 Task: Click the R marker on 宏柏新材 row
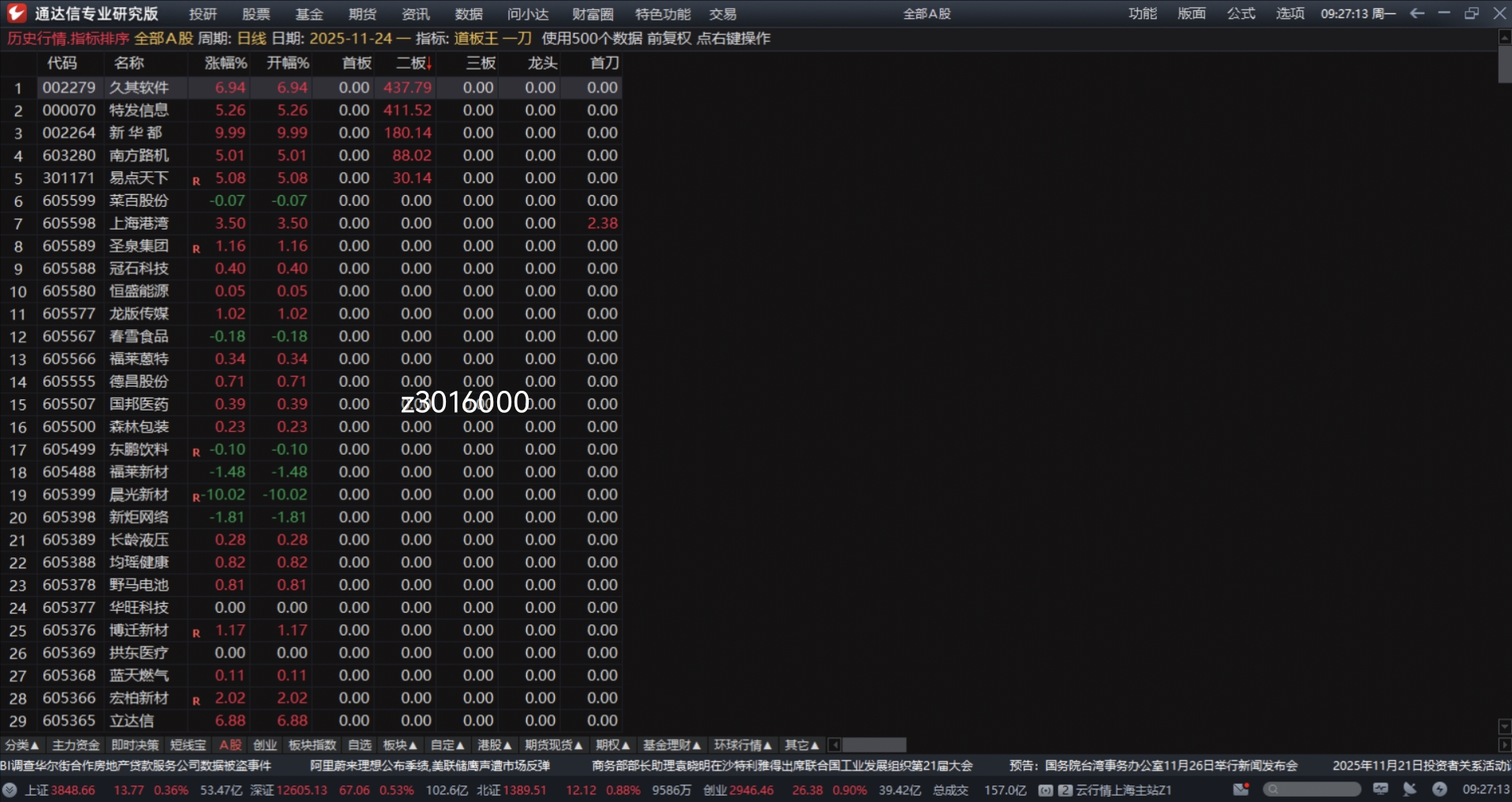pos(196,701)
